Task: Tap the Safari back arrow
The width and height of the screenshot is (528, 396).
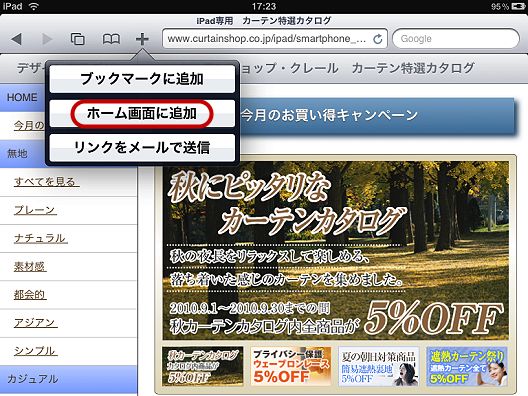Action: (16, 39)
